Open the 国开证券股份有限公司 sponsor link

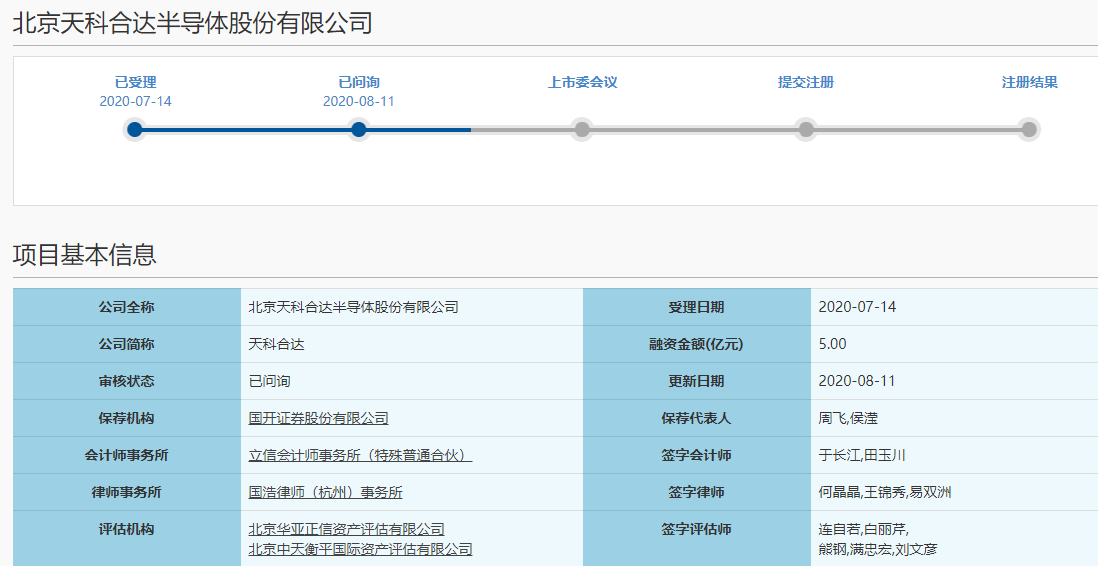pyautogui.click(x=318, y=418)
